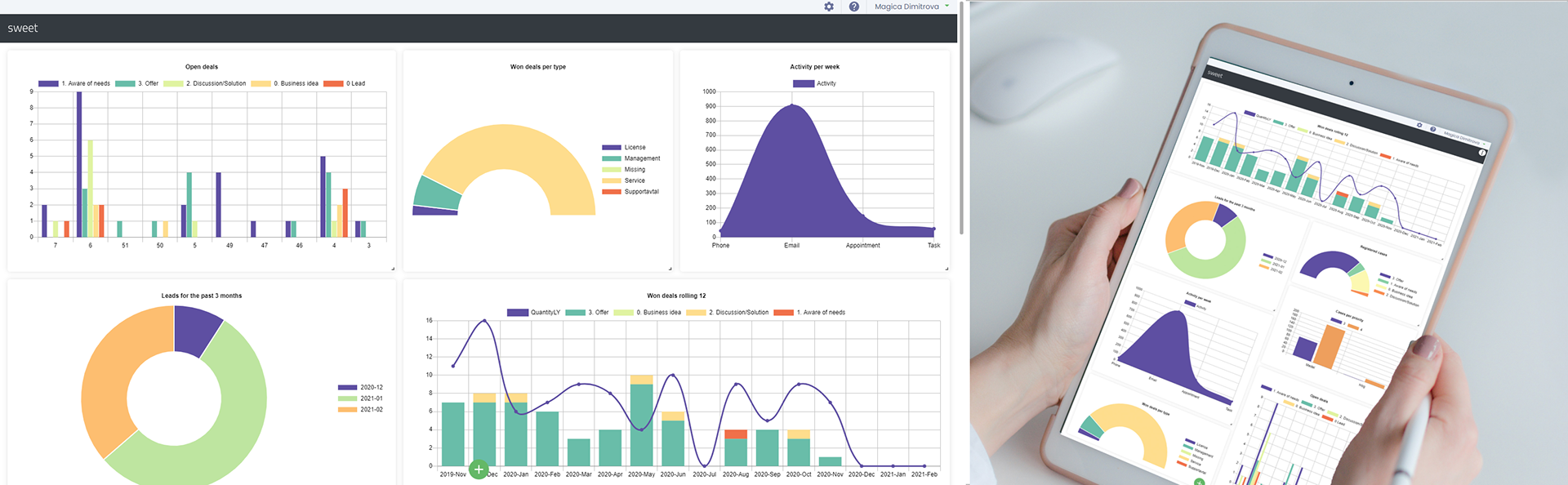Click the 2019-Nov axis label
1568x485 pixels.
(452, 474)
